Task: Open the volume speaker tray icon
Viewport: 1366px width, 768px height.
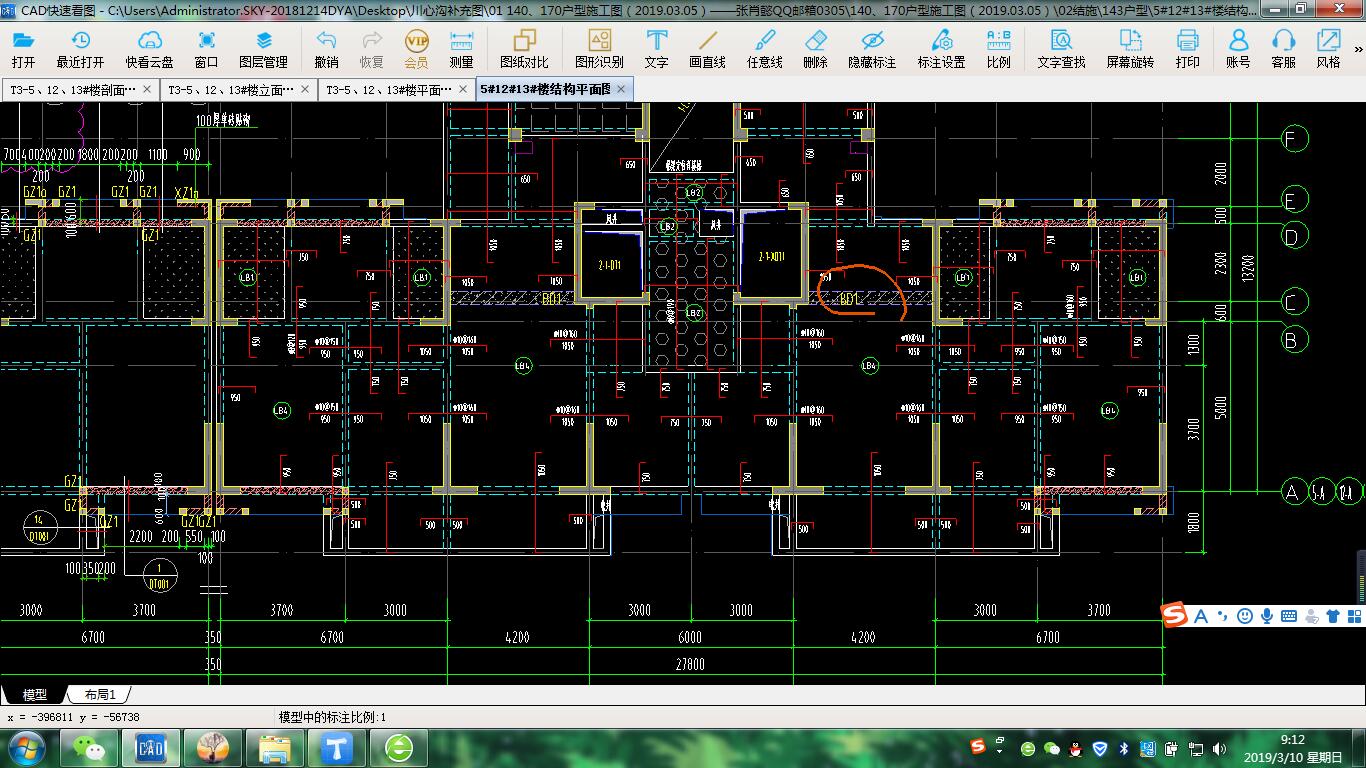Action: click(1219, 748)
